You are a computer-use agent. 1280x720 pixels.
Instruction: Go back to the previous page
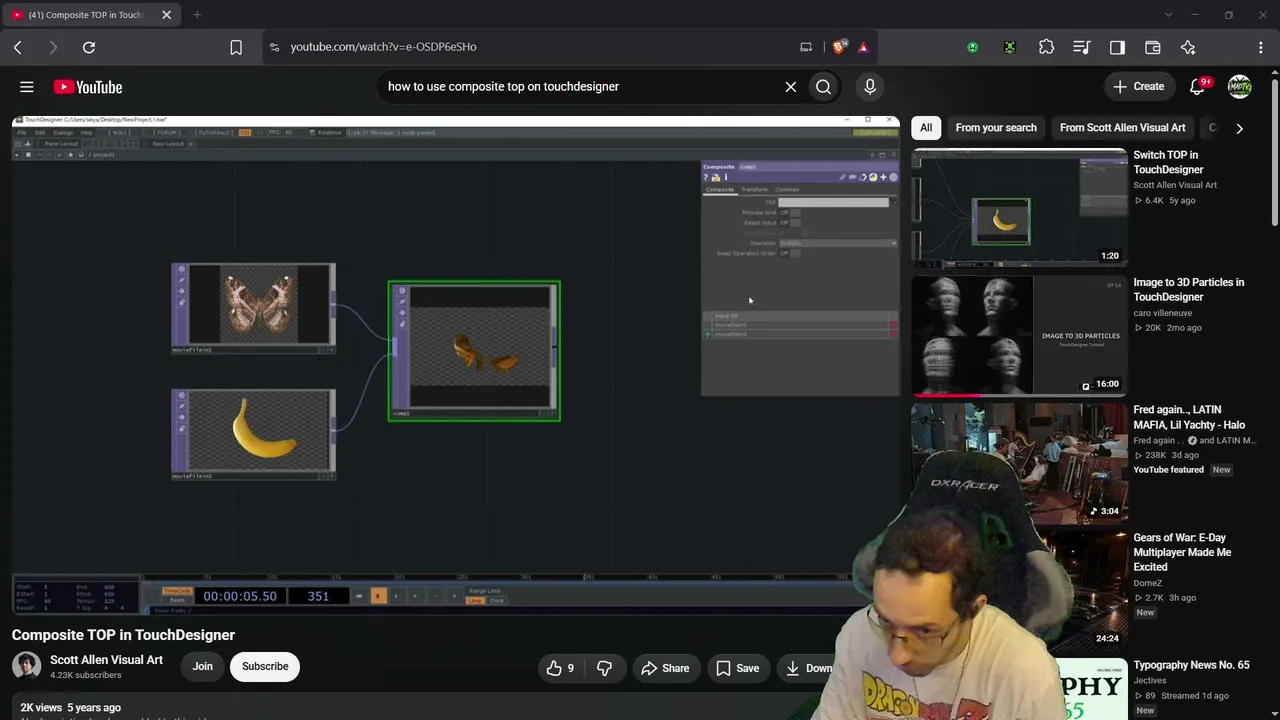pos(18,47)
